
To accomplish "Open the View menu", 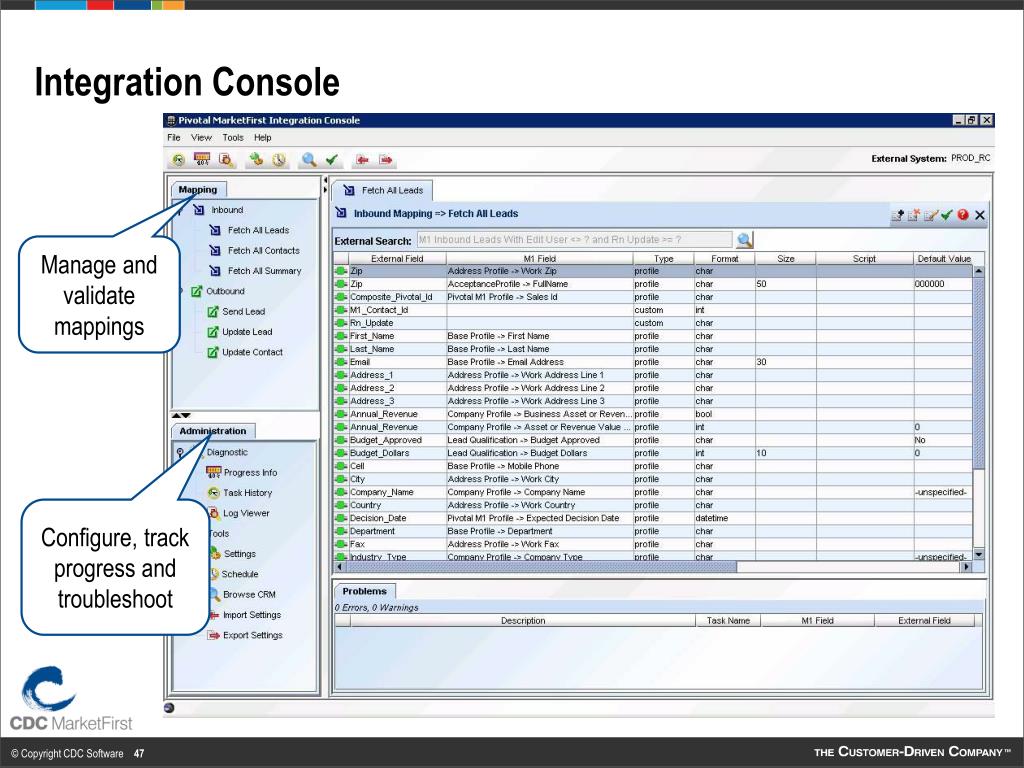I will coord(201,138).
